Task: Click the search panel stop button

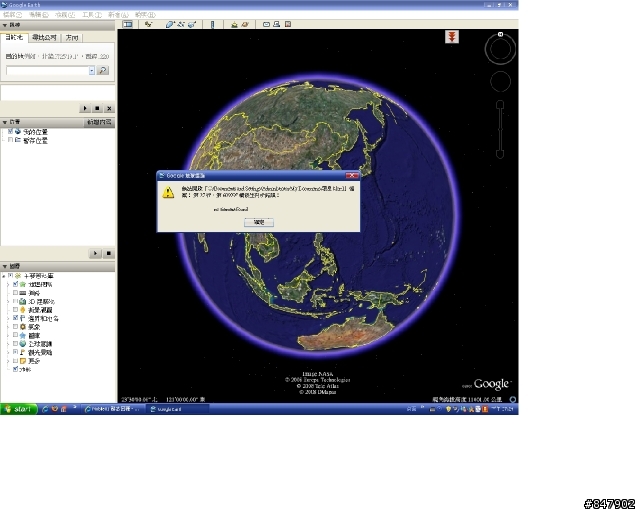Action: [97, 108]
